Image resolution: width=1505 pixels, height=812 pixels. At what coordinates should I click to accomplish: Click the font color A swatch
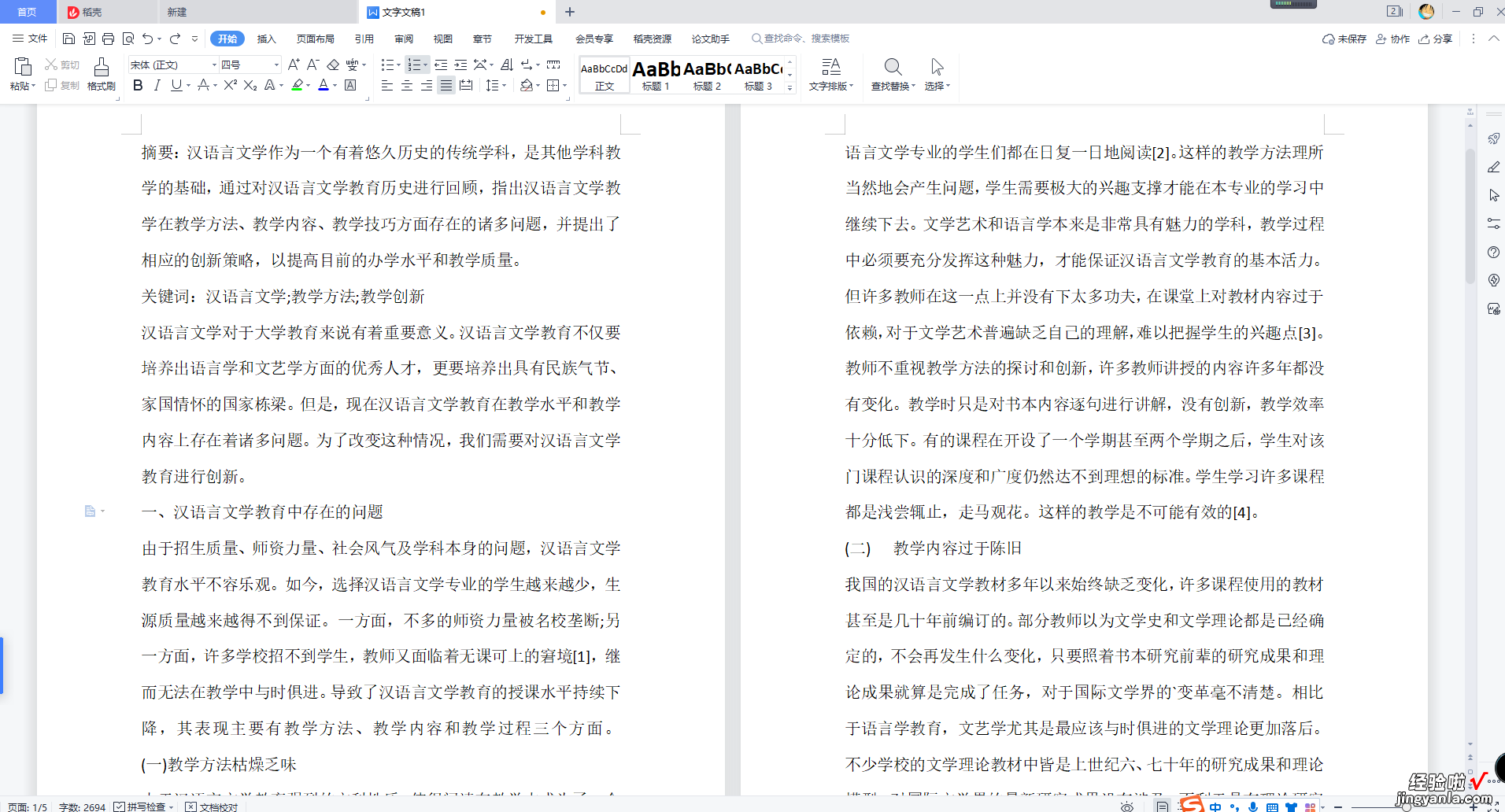click(324, 85)
